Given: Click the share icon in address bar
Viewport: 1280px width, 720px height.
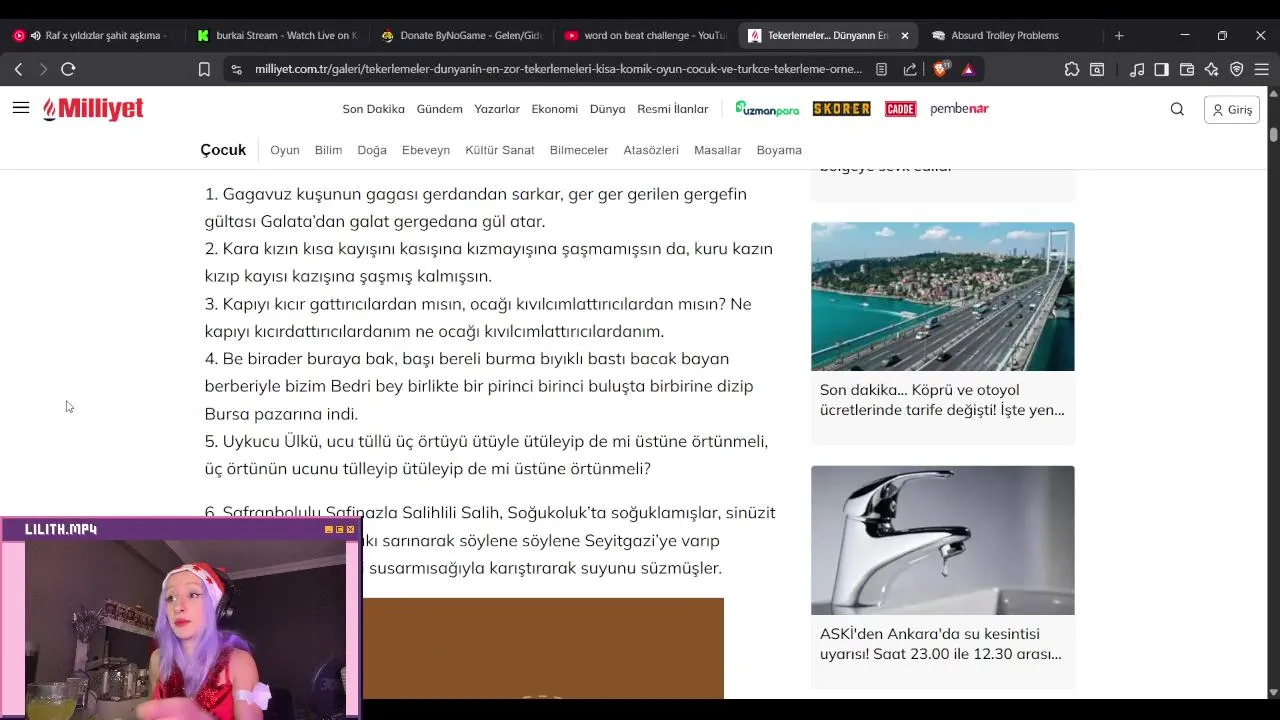Looking at the screenshot, I should [x=910, y=69].
